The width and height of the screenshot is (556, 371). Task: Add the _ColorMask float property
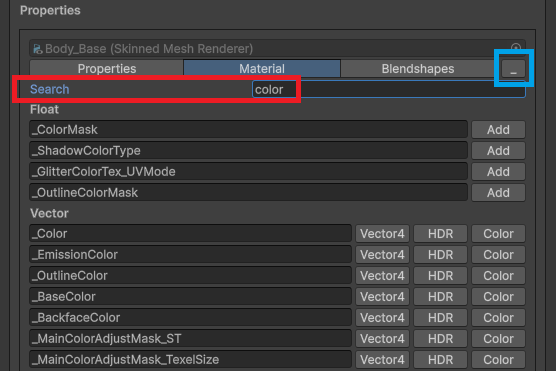(x=498, y=130)
